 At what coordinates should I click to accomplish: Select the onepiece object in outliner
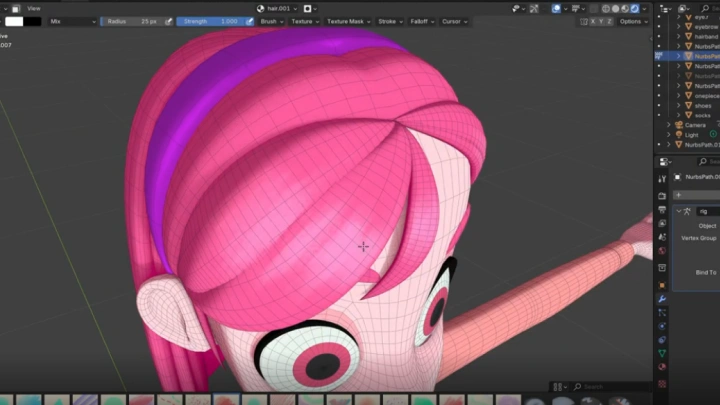pyautogui.click(x=707, y=96)
